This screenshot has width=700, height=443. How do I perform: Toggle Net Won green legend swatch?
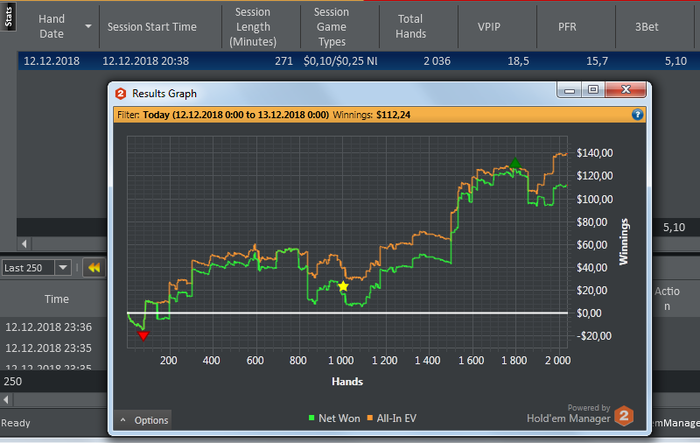pos(312,418)
